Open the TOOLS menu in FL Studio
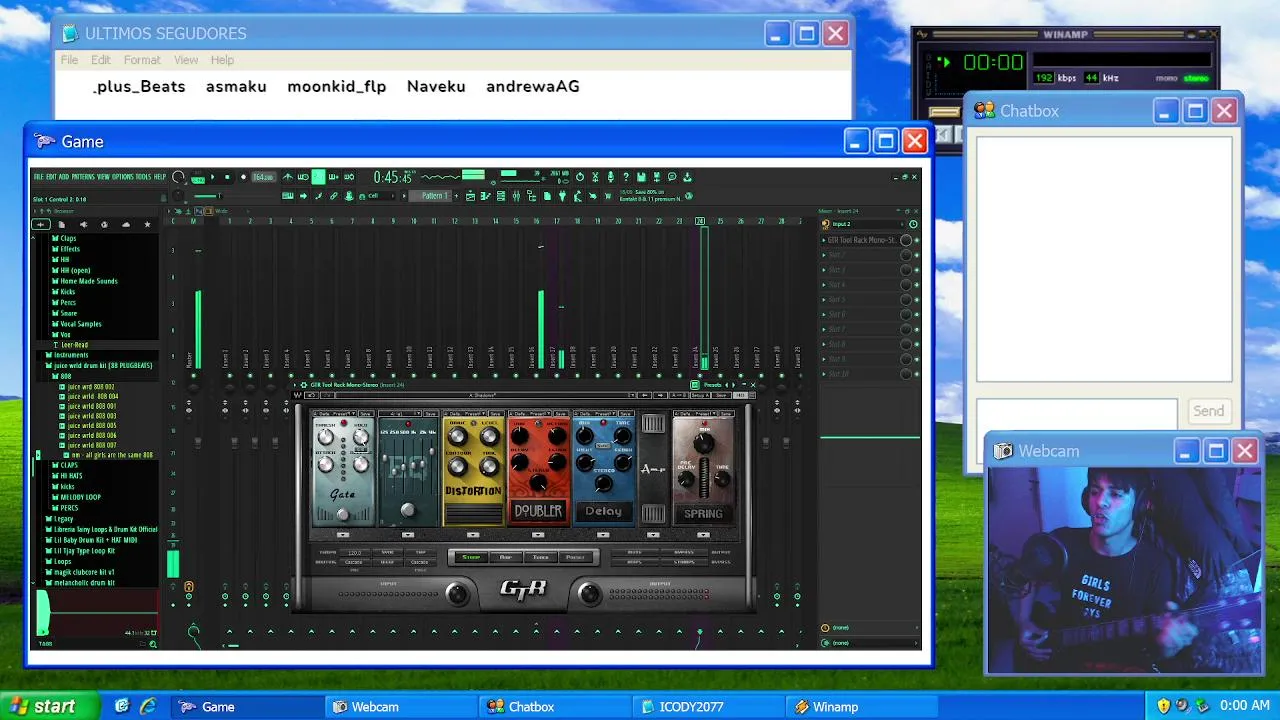The height and width of the screenshot is (720, 1280). coord(144,177)
